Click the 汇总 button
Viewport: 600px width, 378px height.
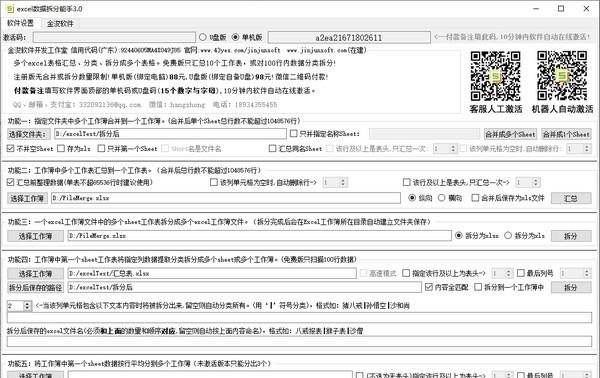coord(571,198)
